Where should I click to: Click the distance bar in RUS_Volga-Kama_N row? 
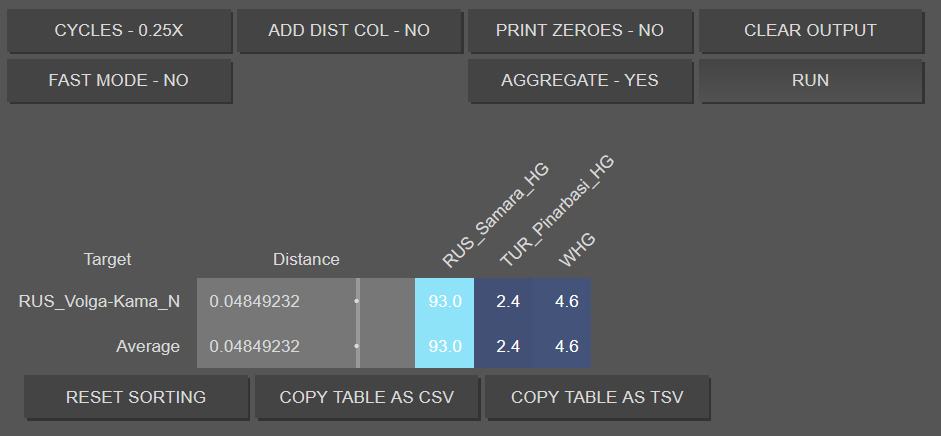click(305, 301)
